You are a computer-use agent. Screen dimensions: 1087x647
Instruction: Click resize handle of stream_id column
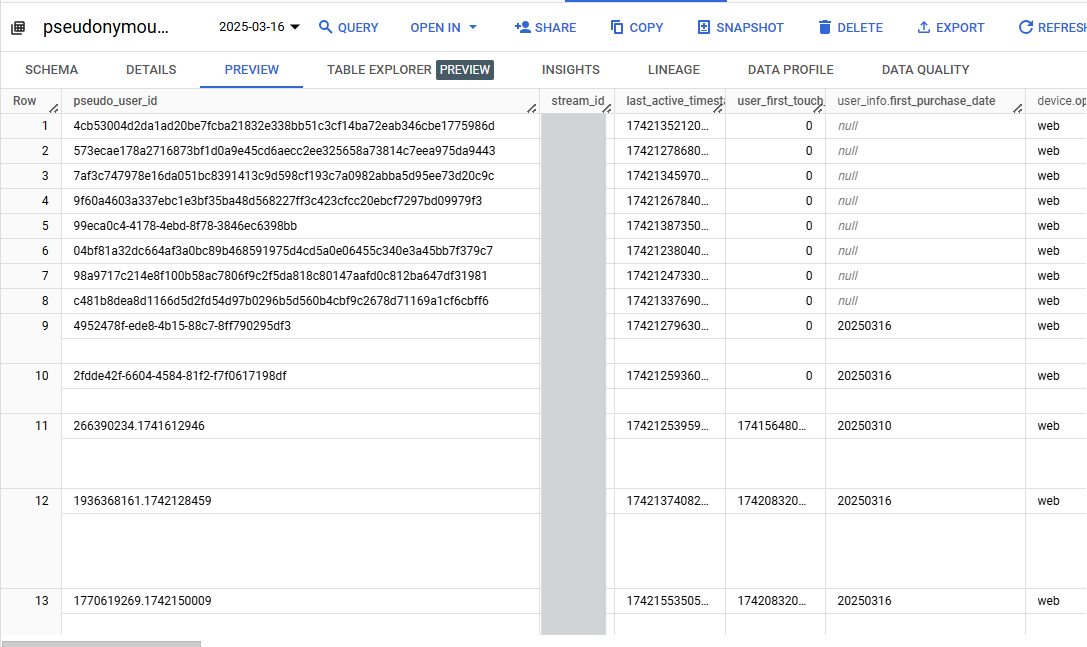607,108
